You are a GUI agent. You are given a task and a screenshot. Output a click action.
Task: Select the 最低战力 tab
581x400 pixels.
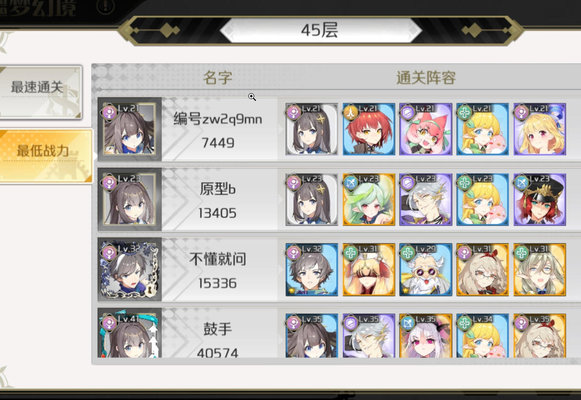coord(45,156)
